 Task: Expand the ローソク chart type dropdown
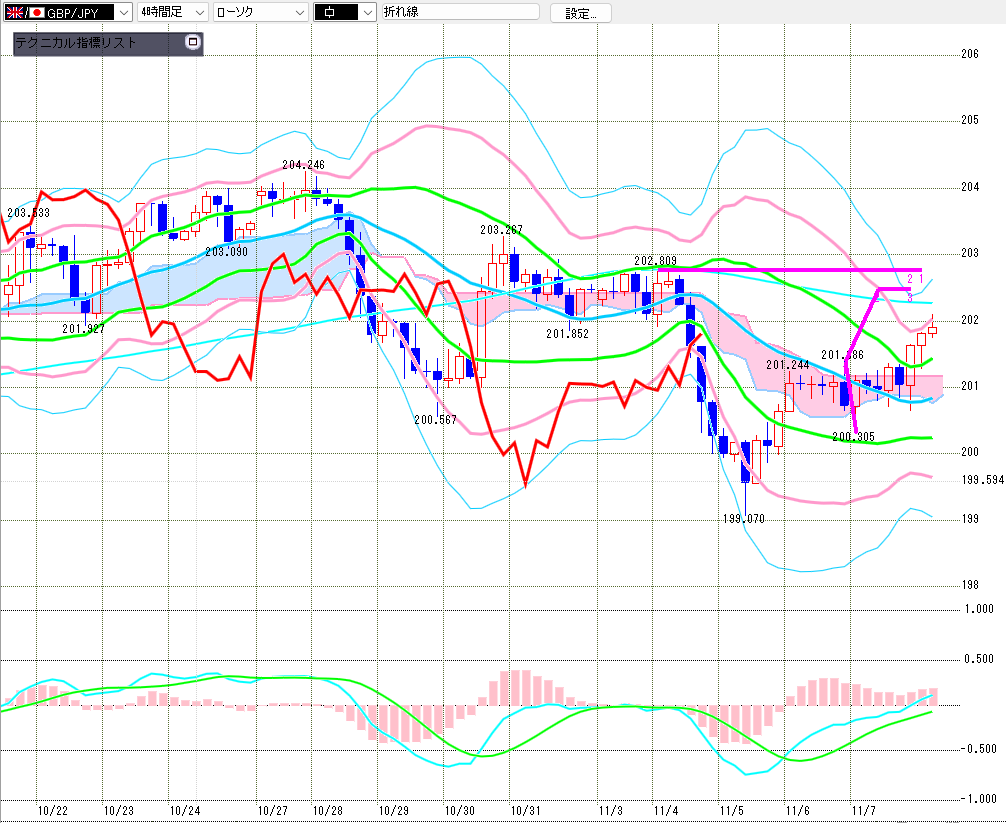click(x=298, y=13)
